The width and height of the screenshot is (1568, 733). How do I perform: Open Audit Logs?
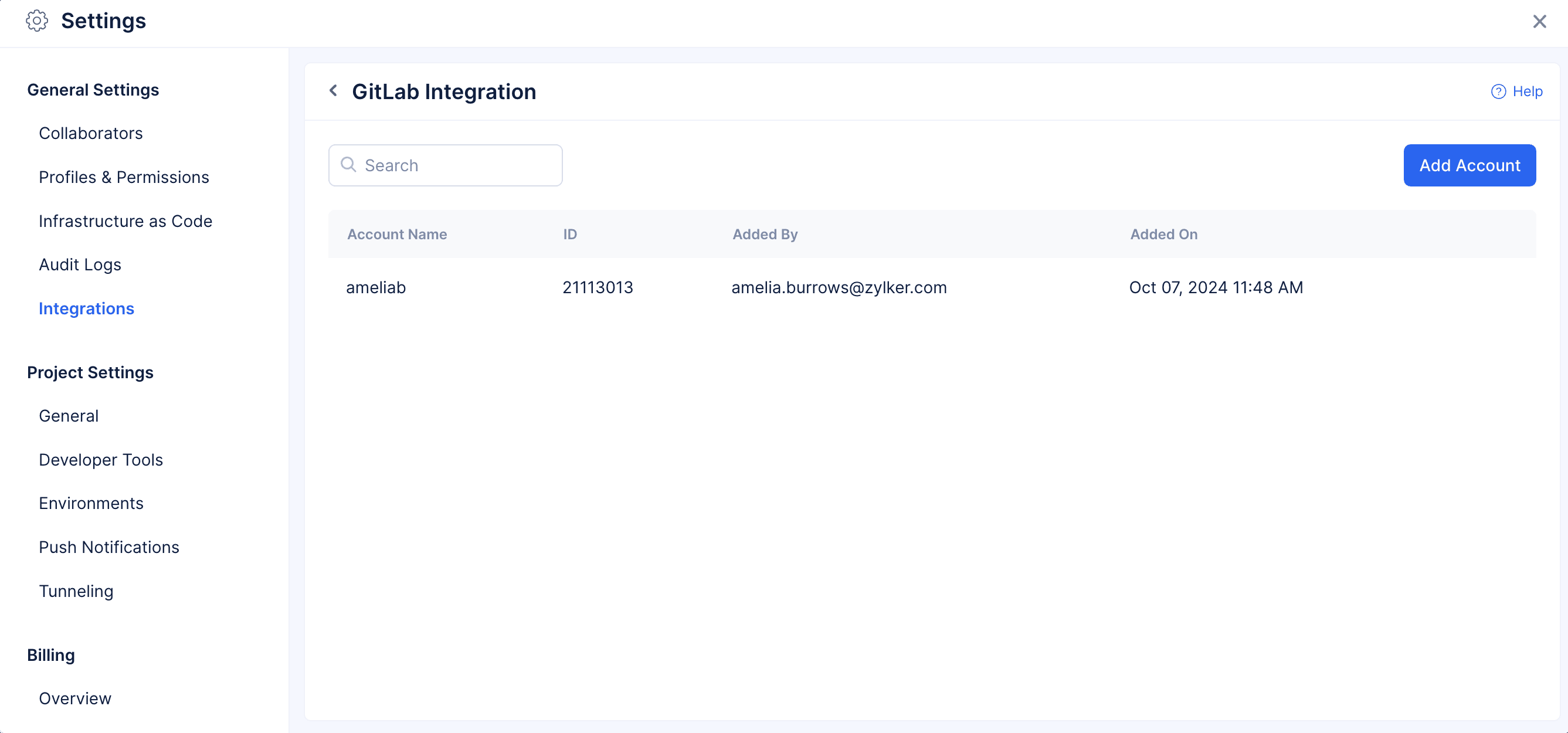80,265
